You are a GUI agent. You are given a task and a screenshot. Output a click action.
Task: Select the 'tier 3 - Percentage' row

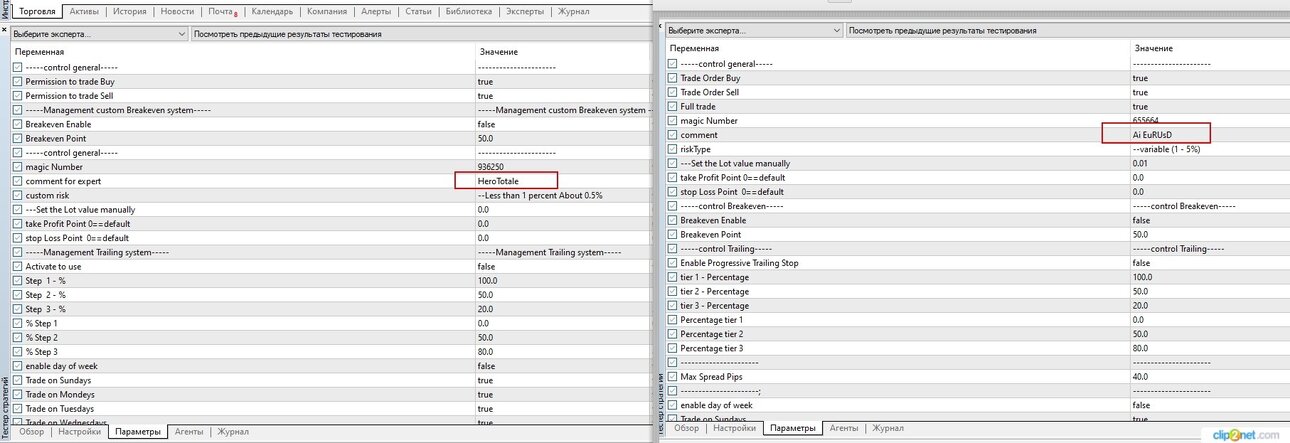coord(977,305)
